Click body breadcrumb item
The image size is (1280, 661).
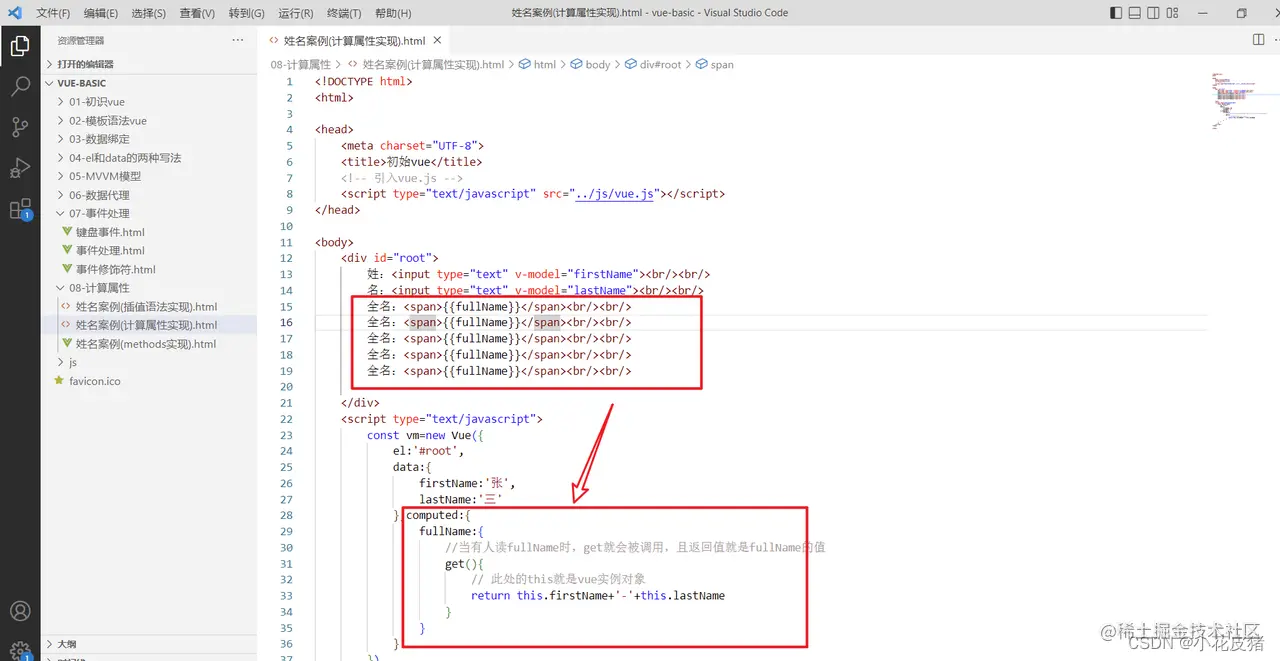[590, 64]
